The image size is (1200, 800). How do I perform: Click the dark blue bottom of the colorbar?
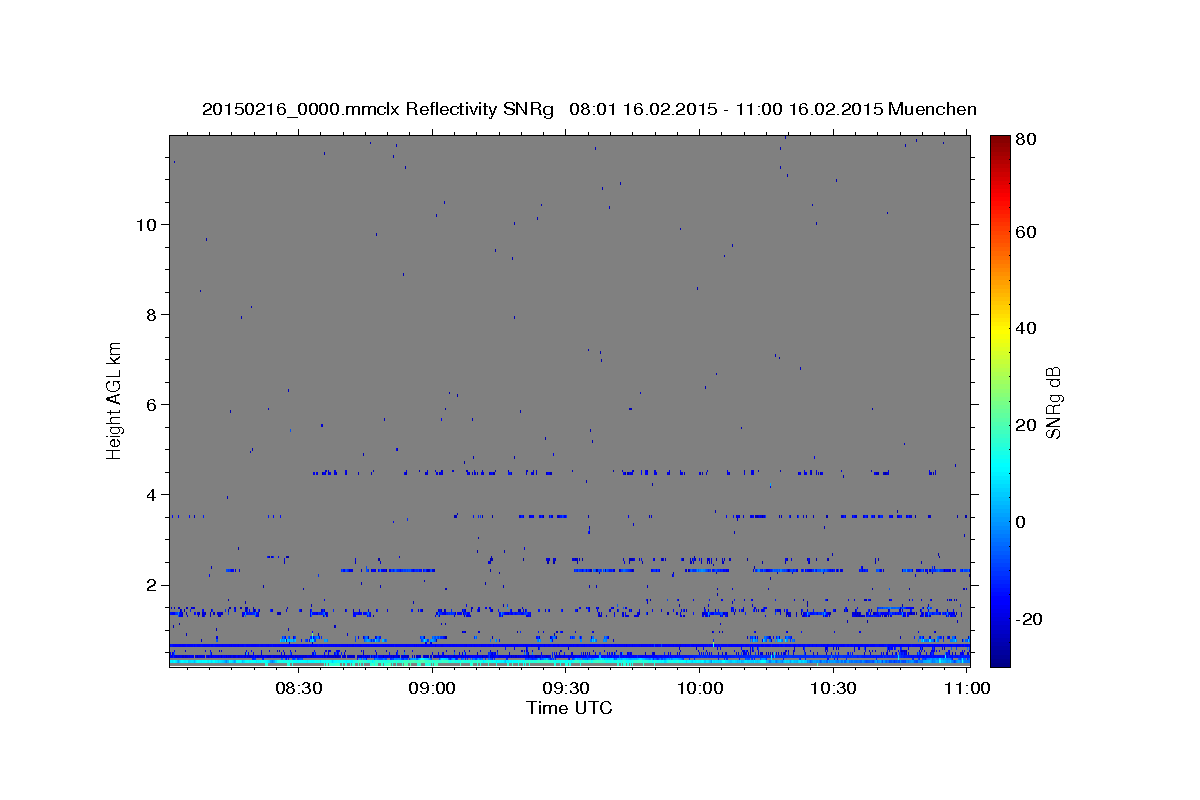pos(1000,656)
